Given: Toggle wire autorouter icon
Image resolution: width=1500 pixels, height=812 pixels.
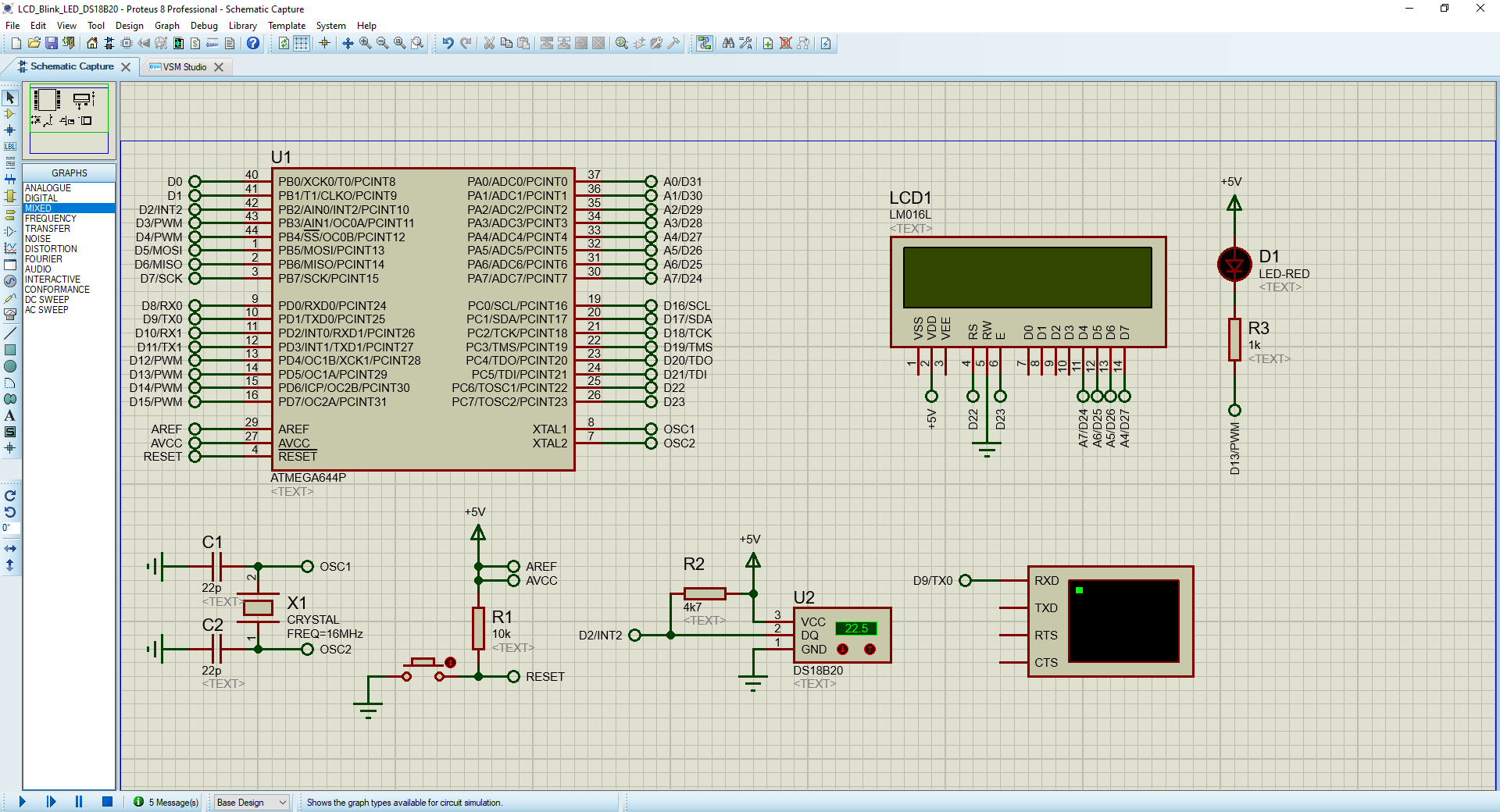Looking at the screenshot, I should [x=705, y=44].
